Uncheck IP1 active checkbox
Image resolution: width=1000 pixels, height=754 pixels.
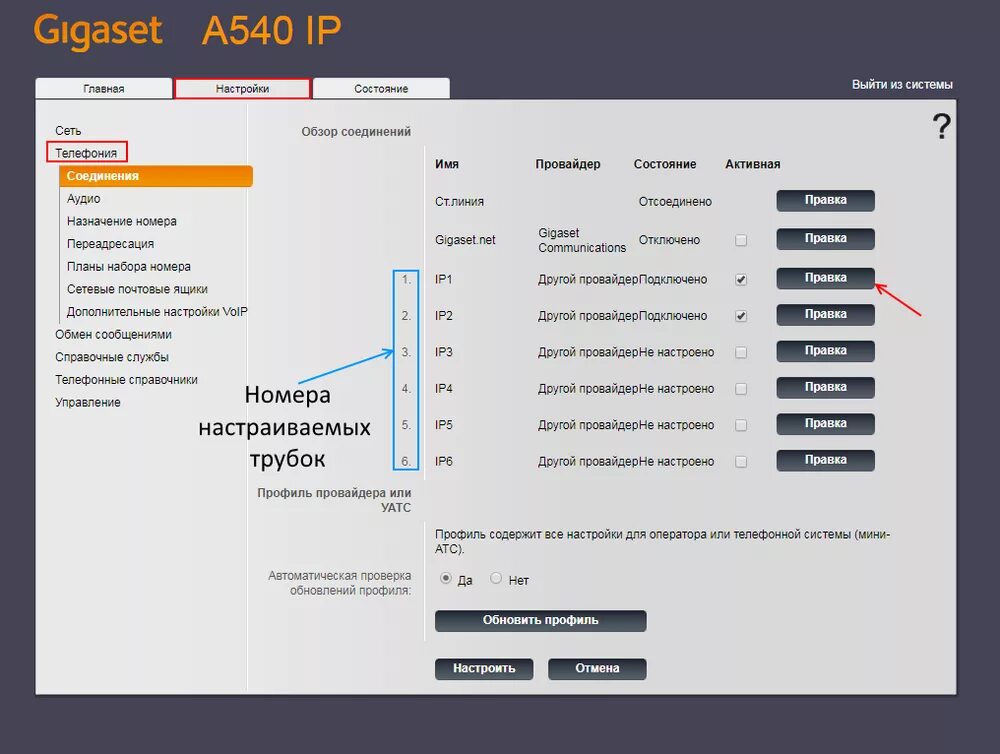click(x=740, y=279)
